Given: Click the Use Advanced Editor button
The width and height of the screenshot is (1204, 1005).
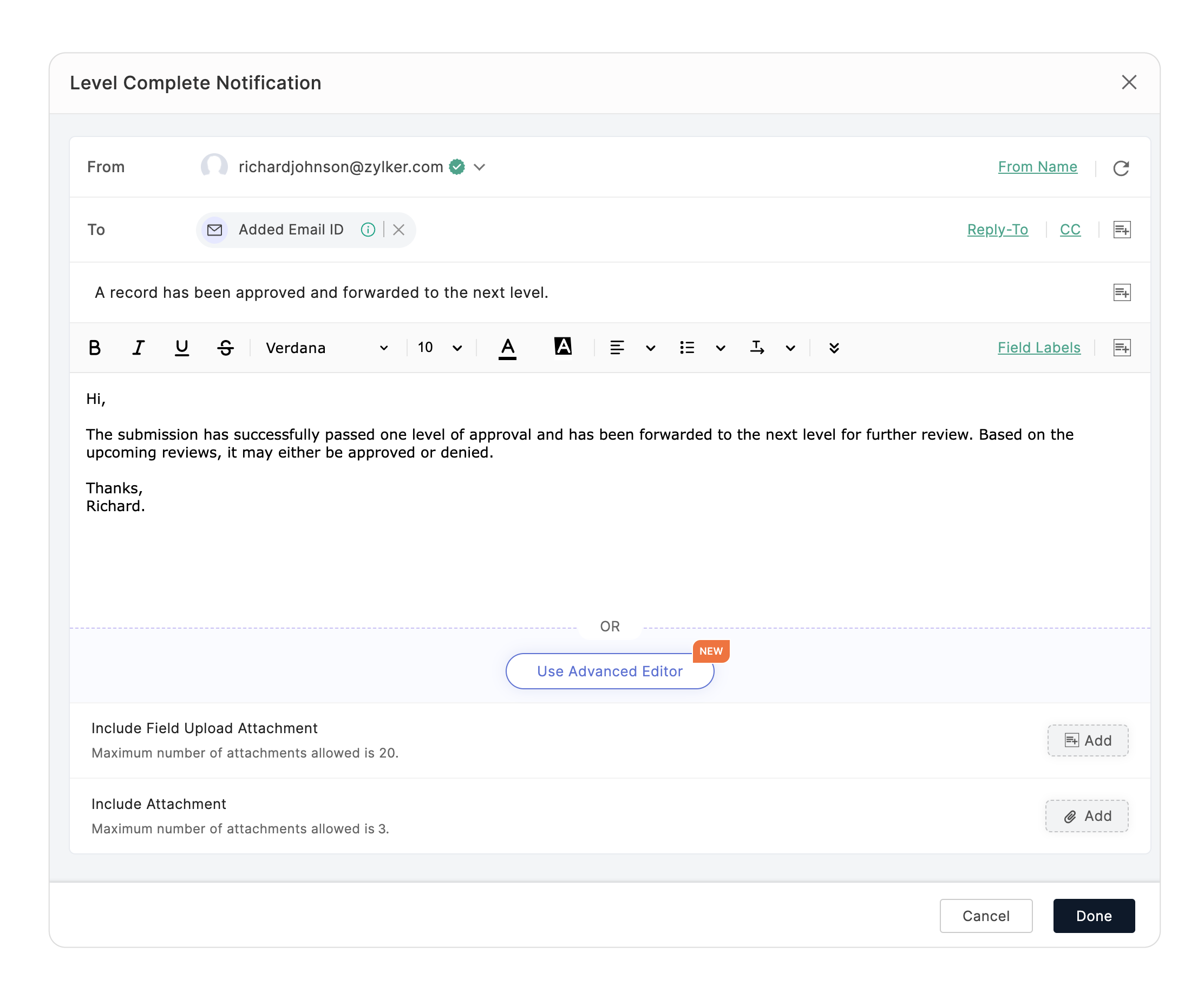Looking at the screenshot, I should coord(610,671).
